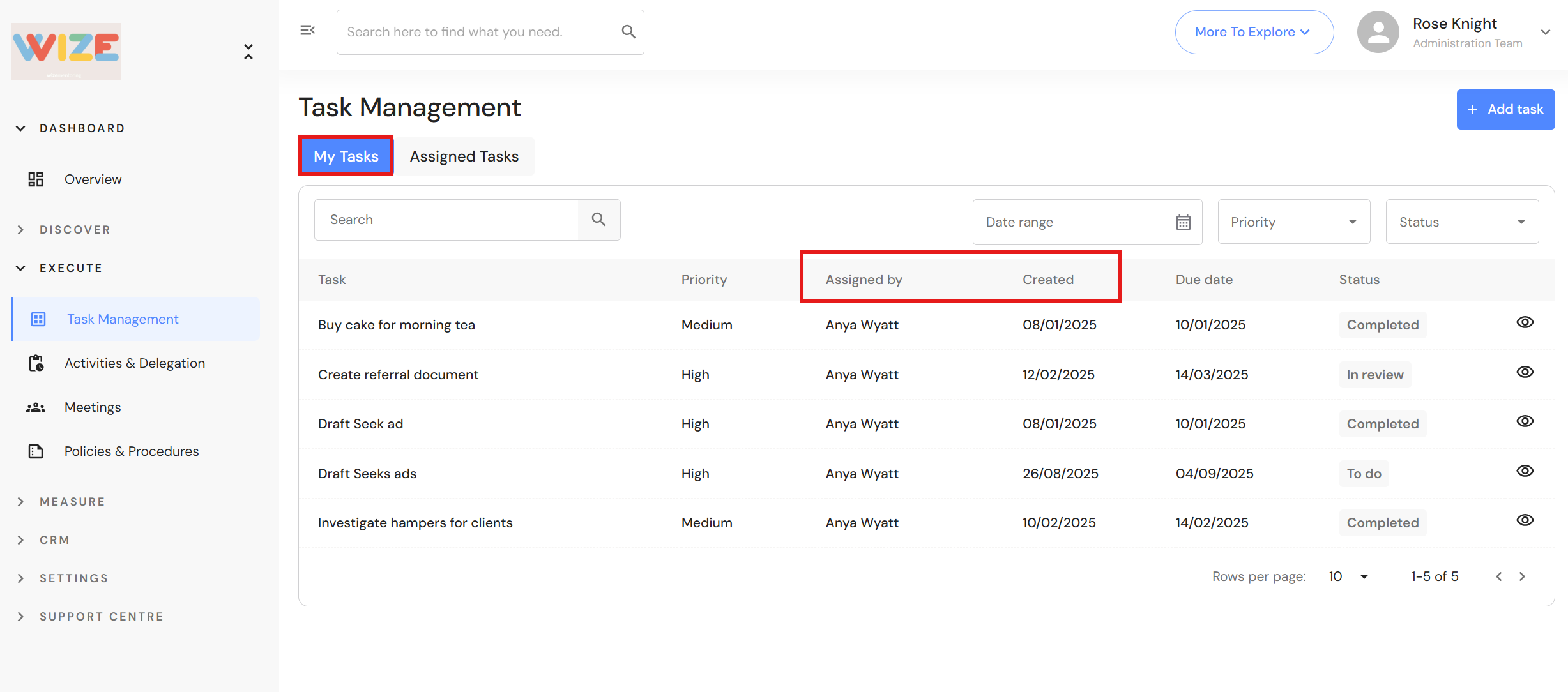Expand the MEASURE sidebar section
1568x692 pixels.
click(x=72, y=502)
